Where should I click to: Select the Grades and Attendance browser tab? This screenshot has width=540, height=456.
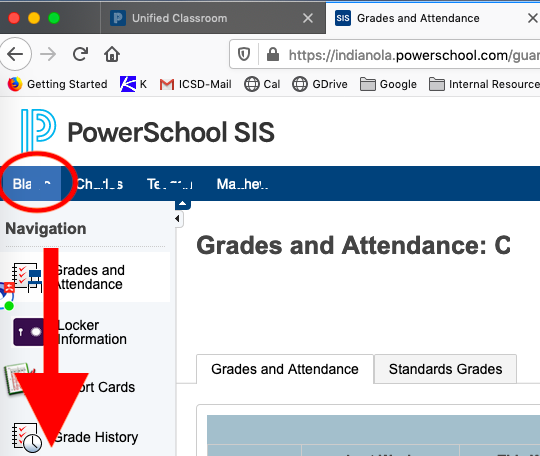click(433, 18)
